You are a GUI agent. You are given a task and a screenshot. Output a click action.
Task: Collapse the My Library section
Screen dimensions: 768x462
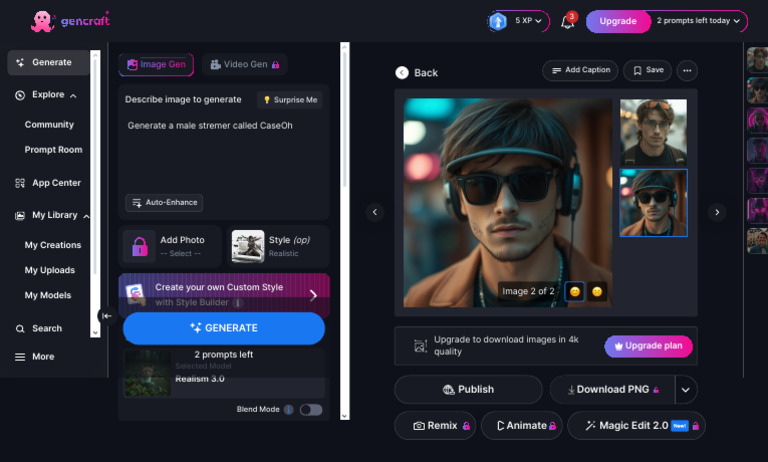86,216
